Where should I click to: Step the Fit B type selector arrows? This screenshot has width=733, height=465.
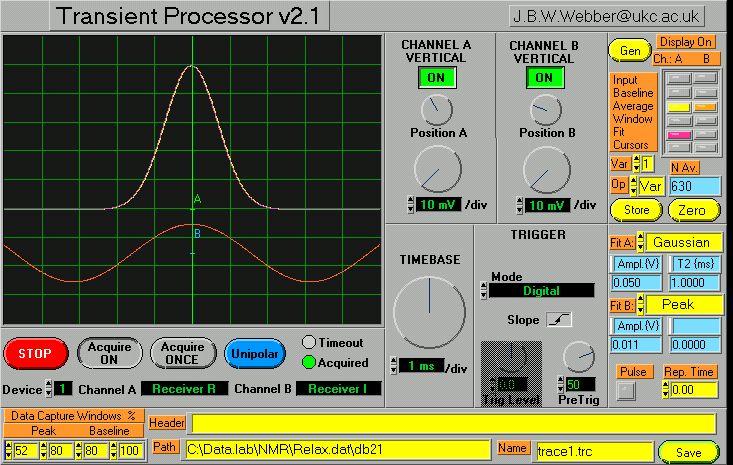(640, 304)
